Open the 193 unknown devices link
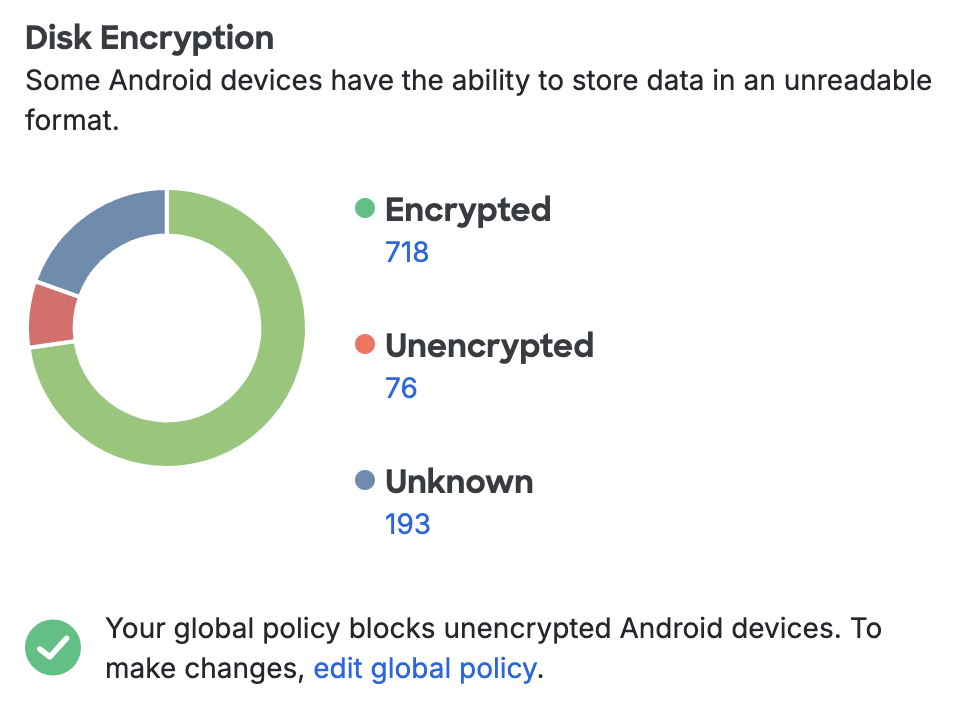Screen dimensions: 958x710 pyautogui.click(x=406, y=523)
